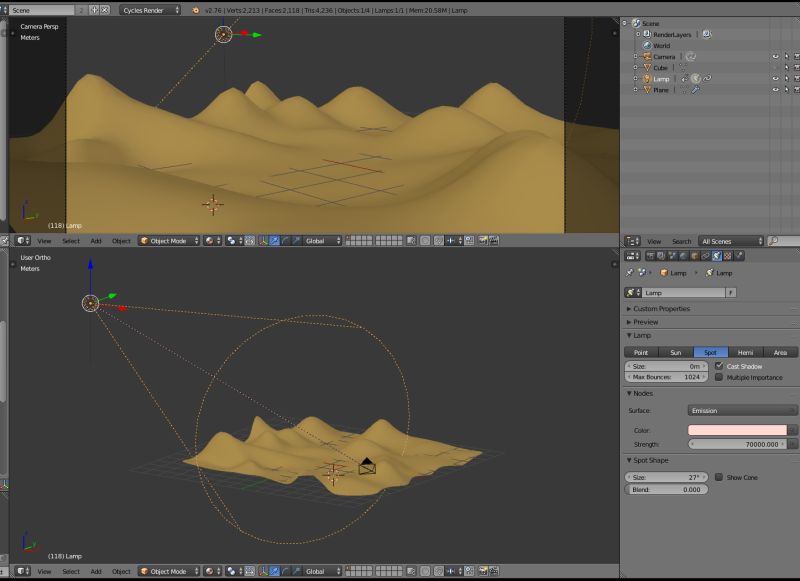The image size is (800, 581).
Task: Add new scene with plus button
Action: [x=94, y=10]
